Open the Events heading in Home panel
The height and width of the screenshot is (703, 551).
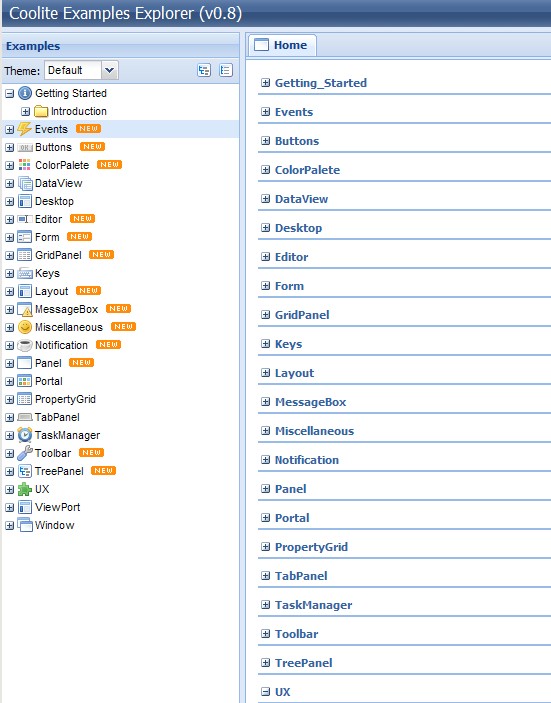click(x=294, y=112)
